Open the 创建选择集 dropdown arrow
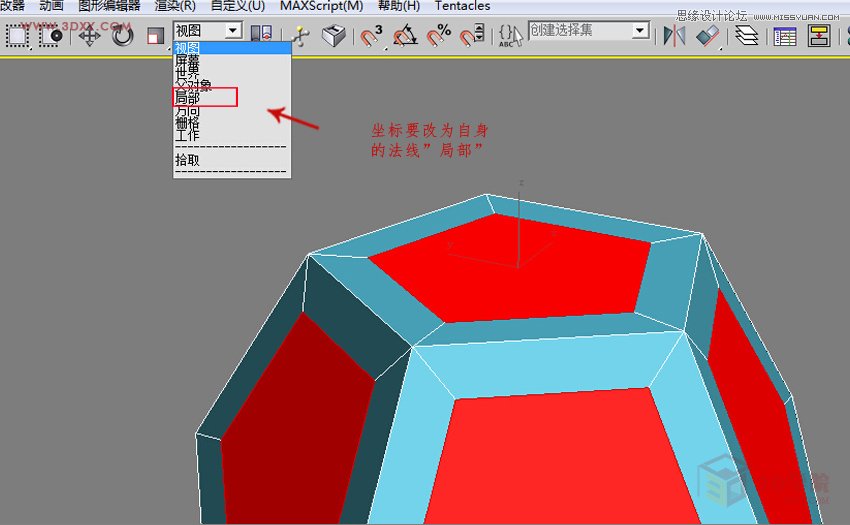 click(x=640, y=30)
